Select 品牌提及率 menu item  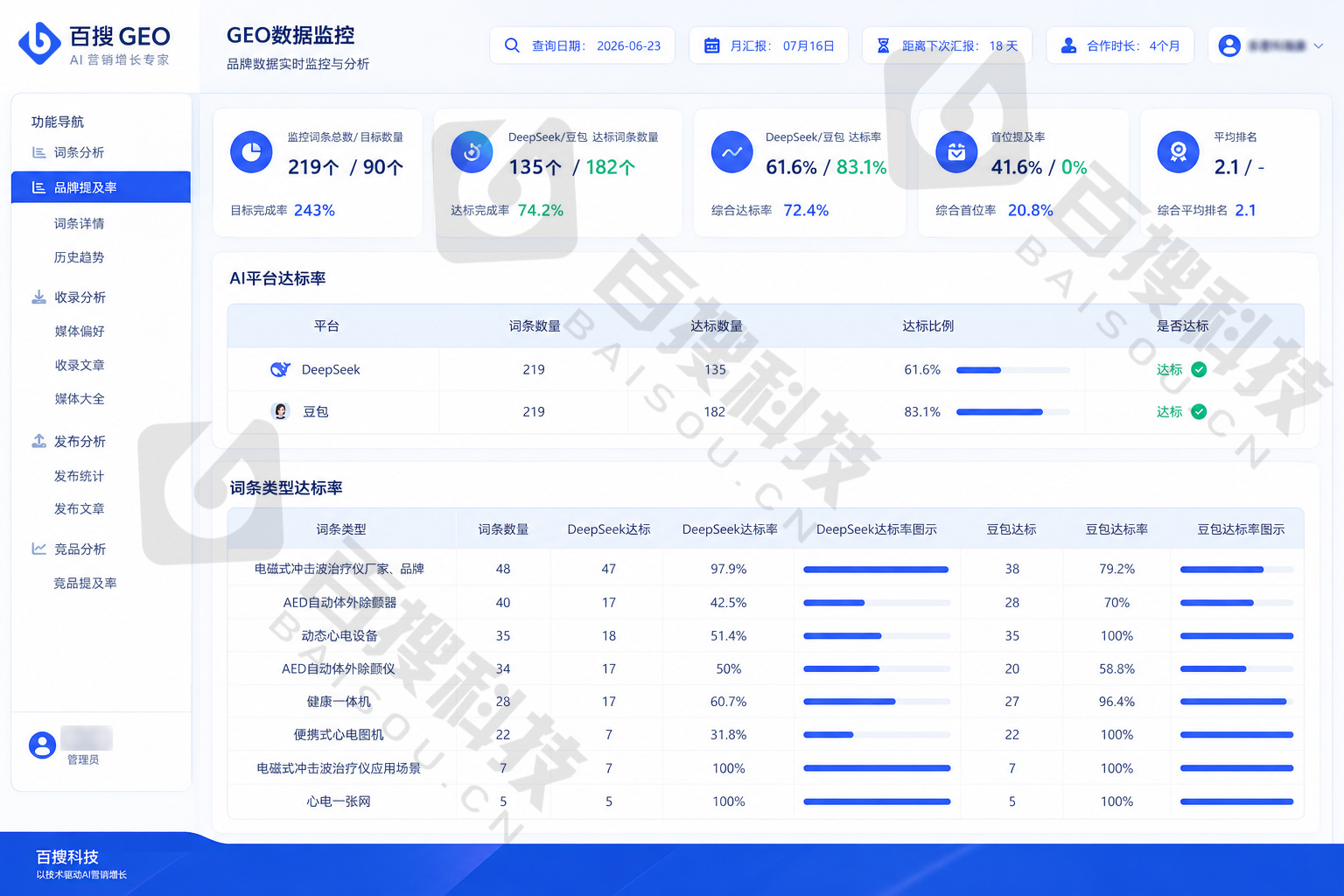click(x=101, y=187)
